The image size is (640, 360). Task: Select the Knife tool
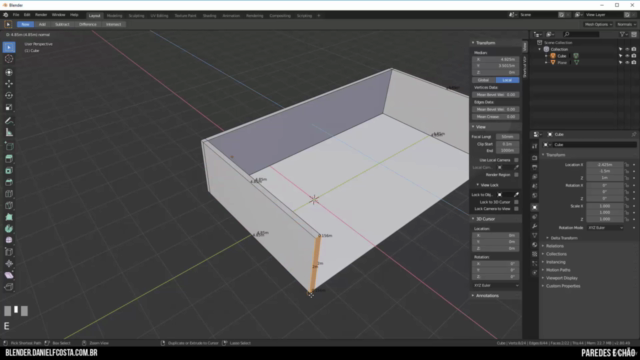pyautogui.click(x=9, y=206)
